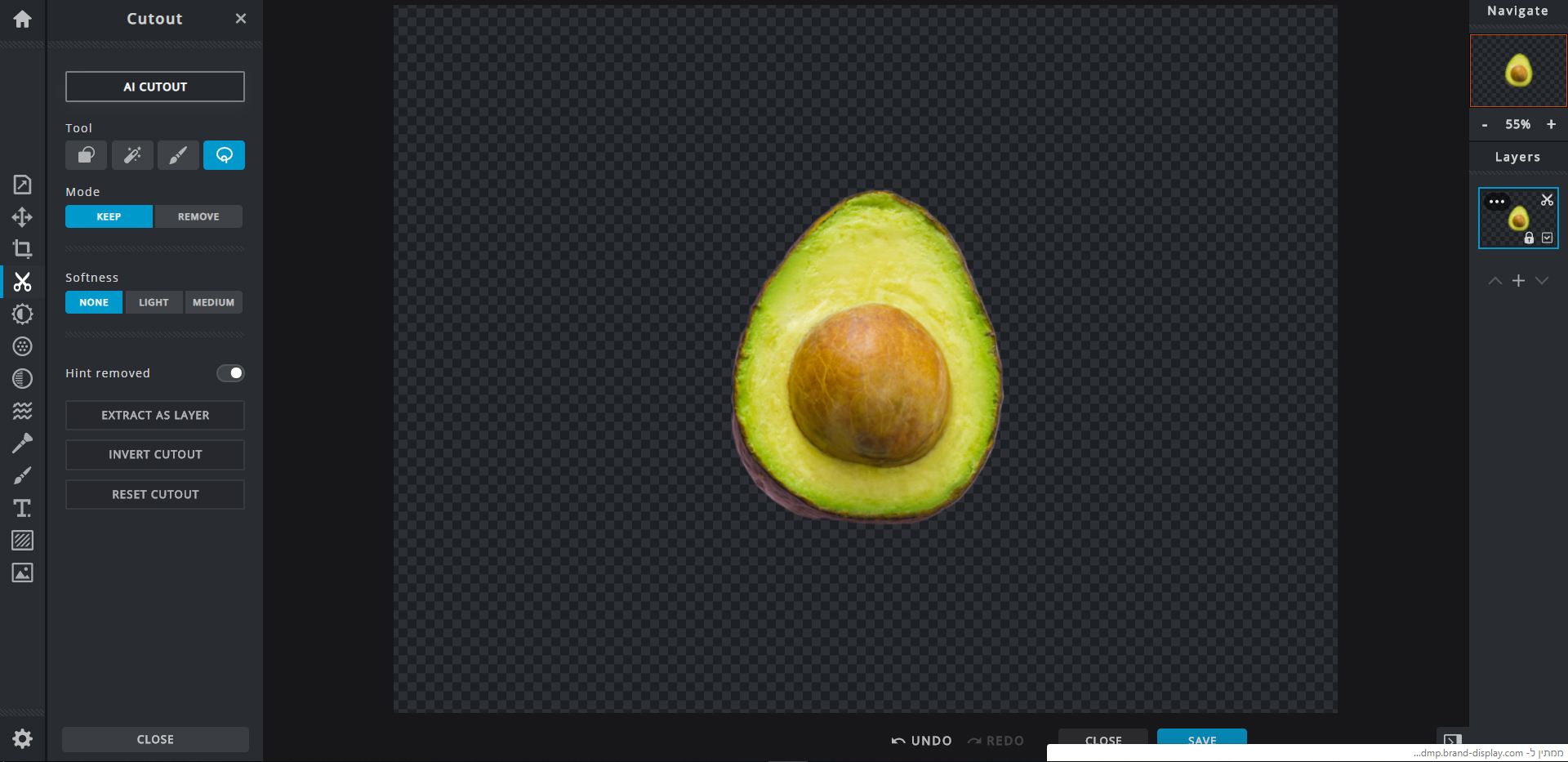Click the AI Cutout button
1568x762 pixels.
pos(155,87)
